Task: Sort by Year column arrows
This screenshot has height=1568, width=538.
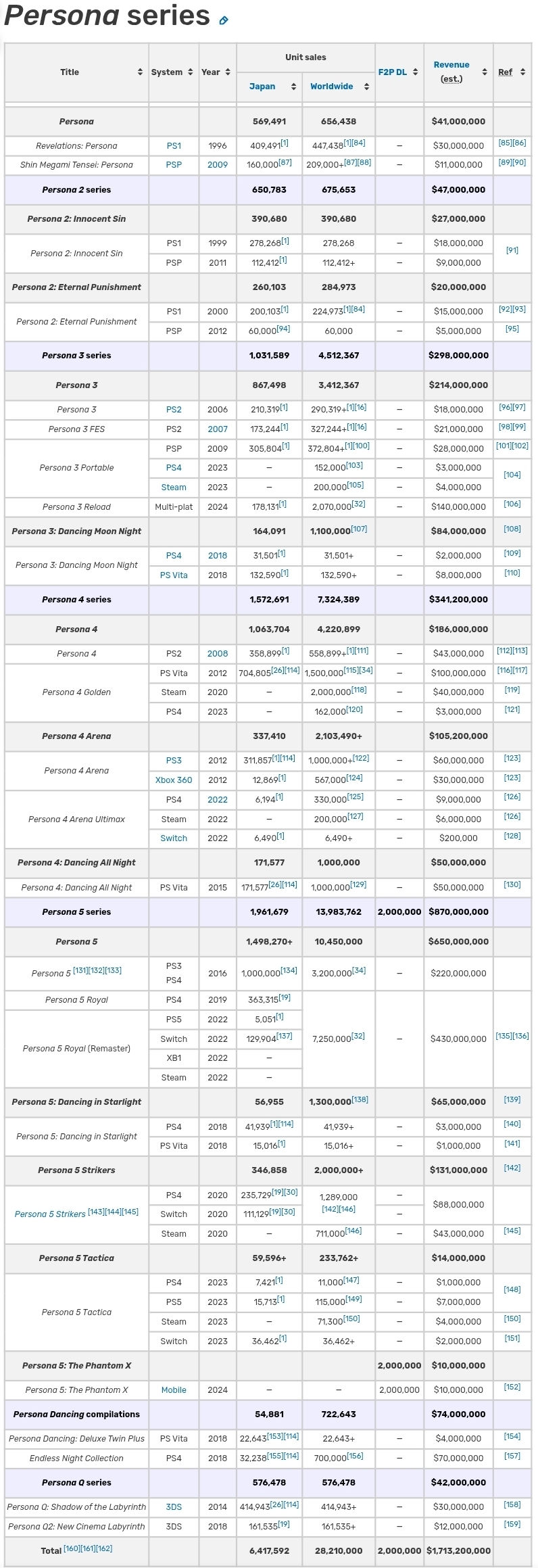Action: click(228, 72)
